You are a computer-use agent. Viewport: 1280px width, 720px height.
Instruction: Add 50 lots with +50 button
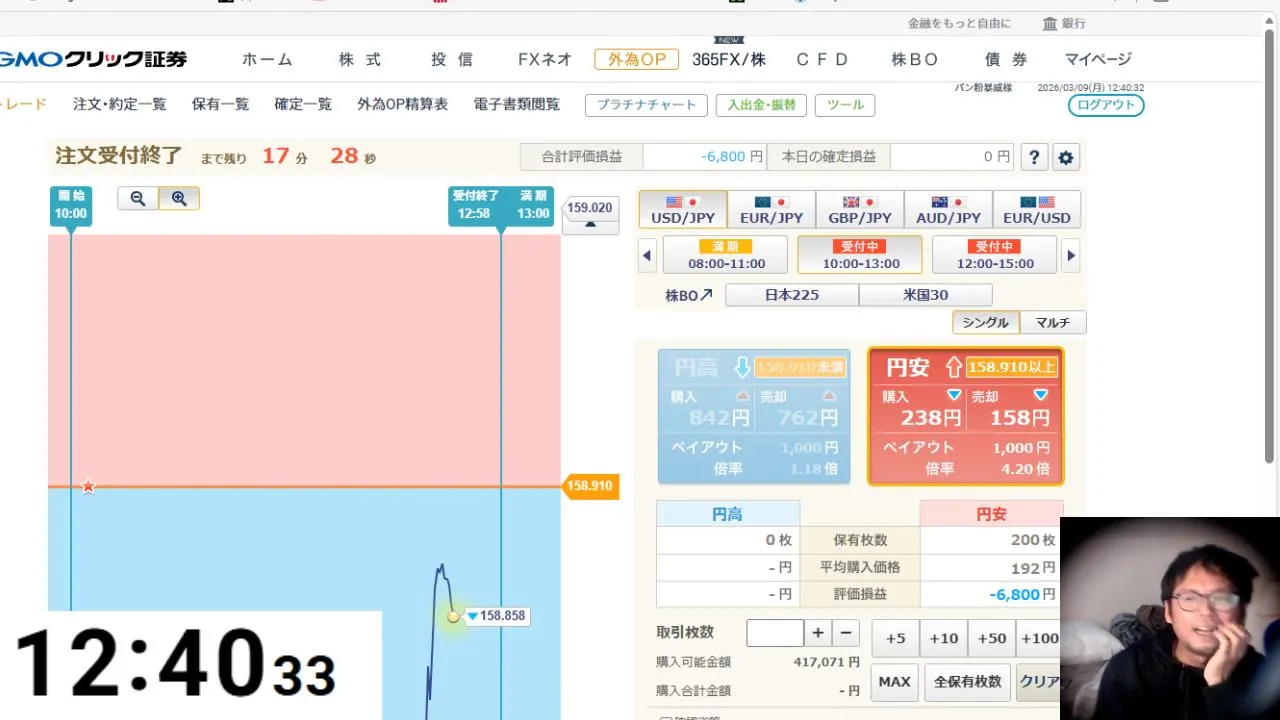992,638
